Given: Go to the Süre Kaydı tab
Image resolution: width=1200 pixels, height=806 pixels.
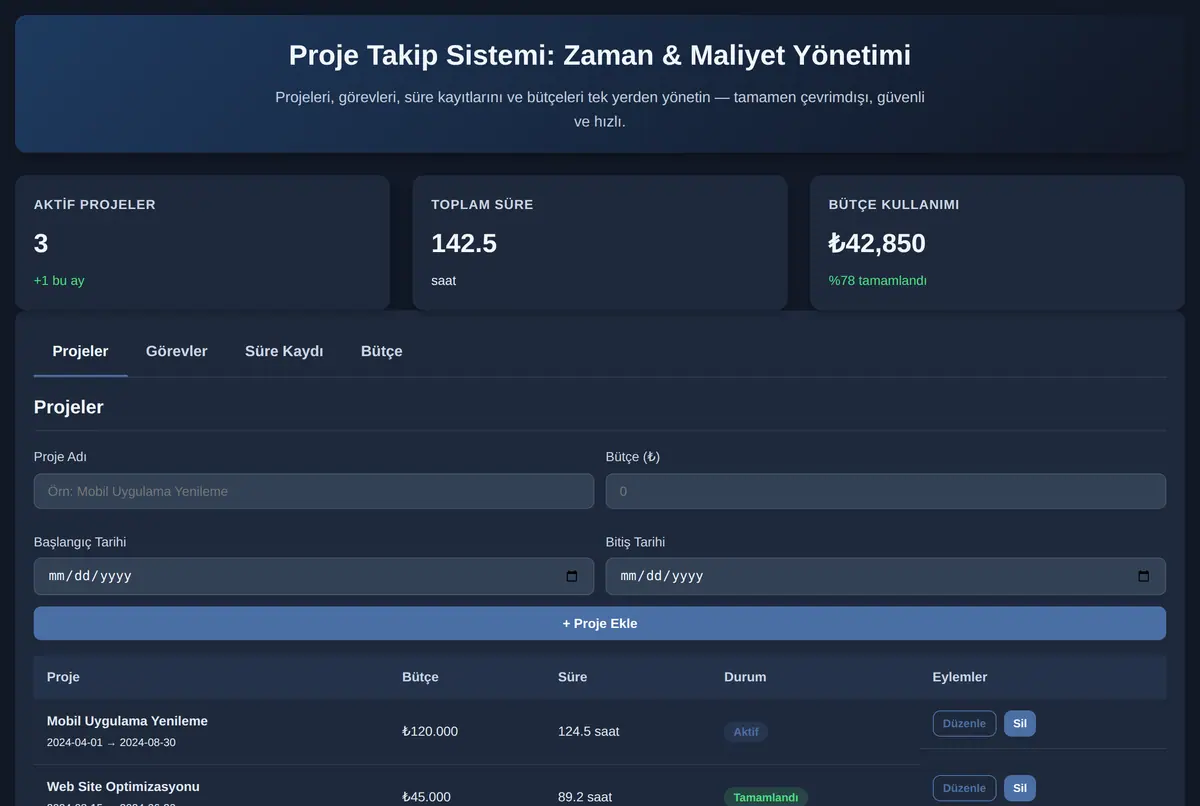Looking at the screenshot, I should point(284,351).
